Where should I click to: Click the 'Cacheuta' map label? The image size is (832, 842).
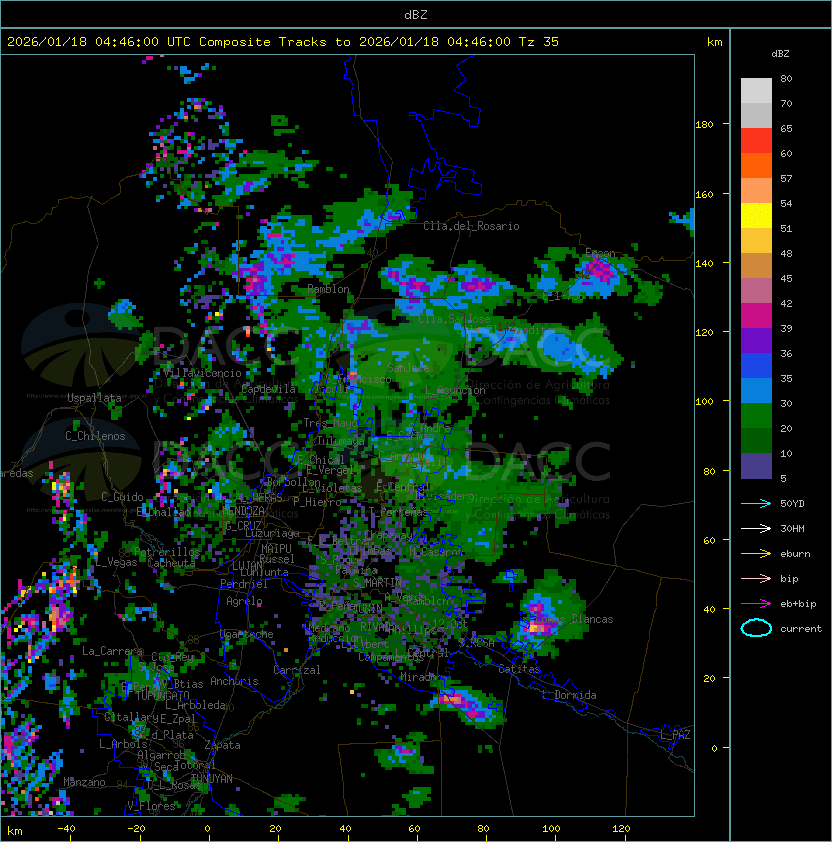[171, 563]
